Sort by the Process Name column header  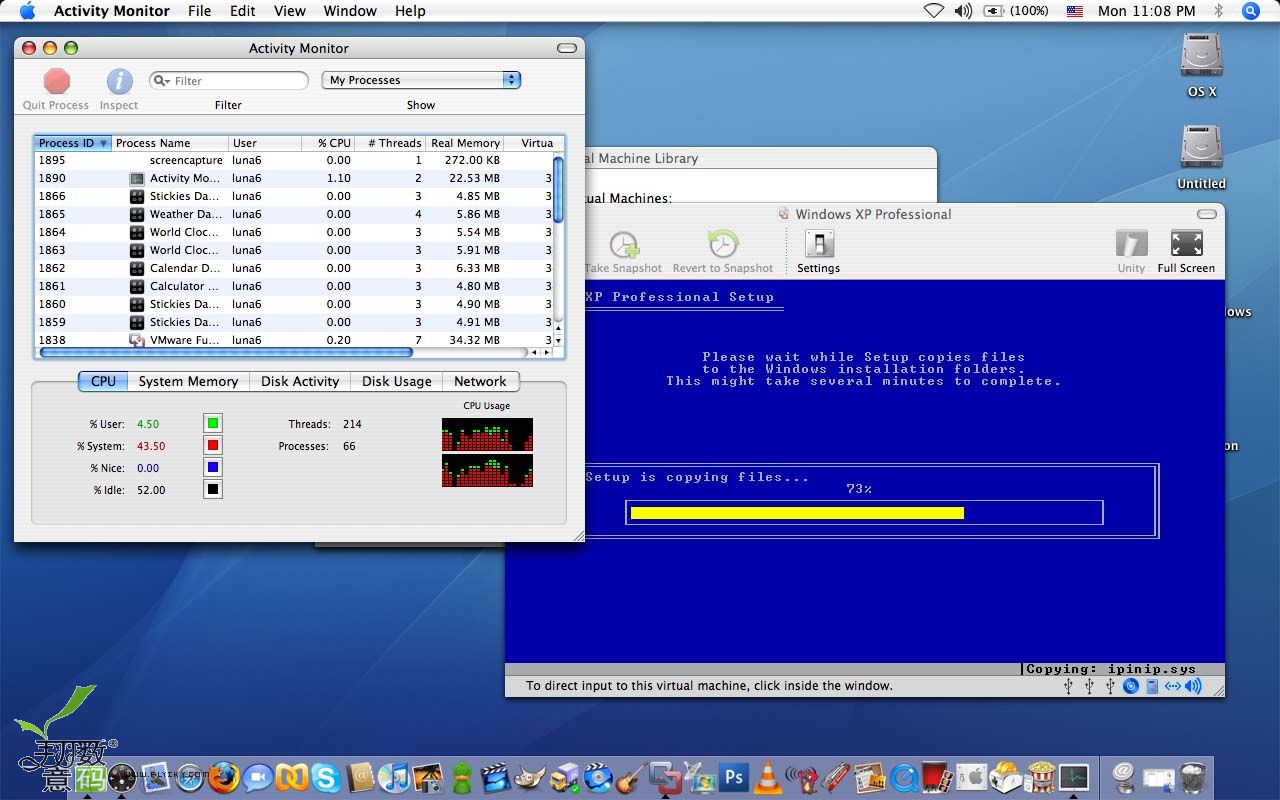[x=171, y=143]
